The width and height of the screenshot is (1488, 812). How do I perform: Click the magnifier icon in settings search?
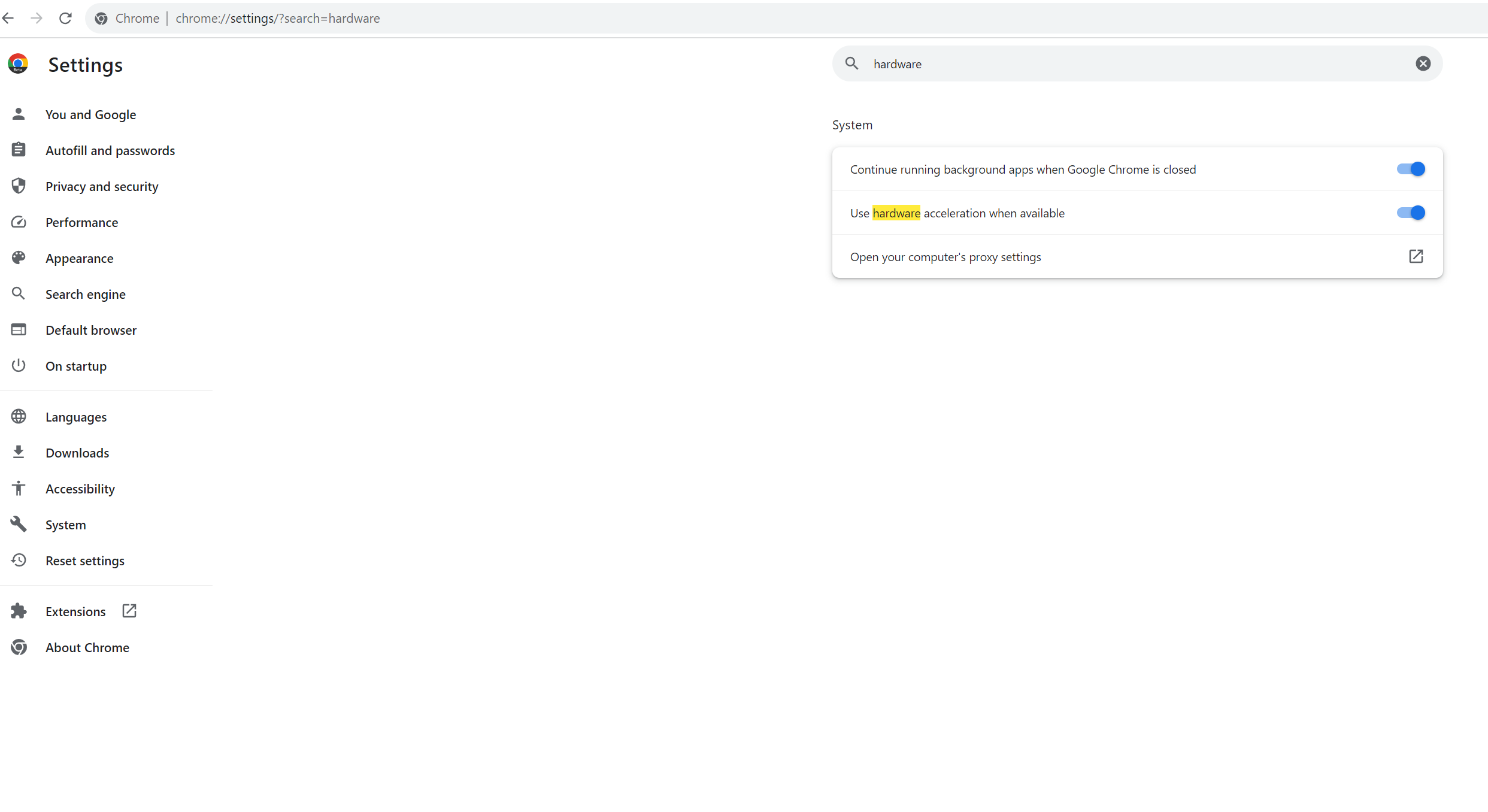[x=851, y=63]
